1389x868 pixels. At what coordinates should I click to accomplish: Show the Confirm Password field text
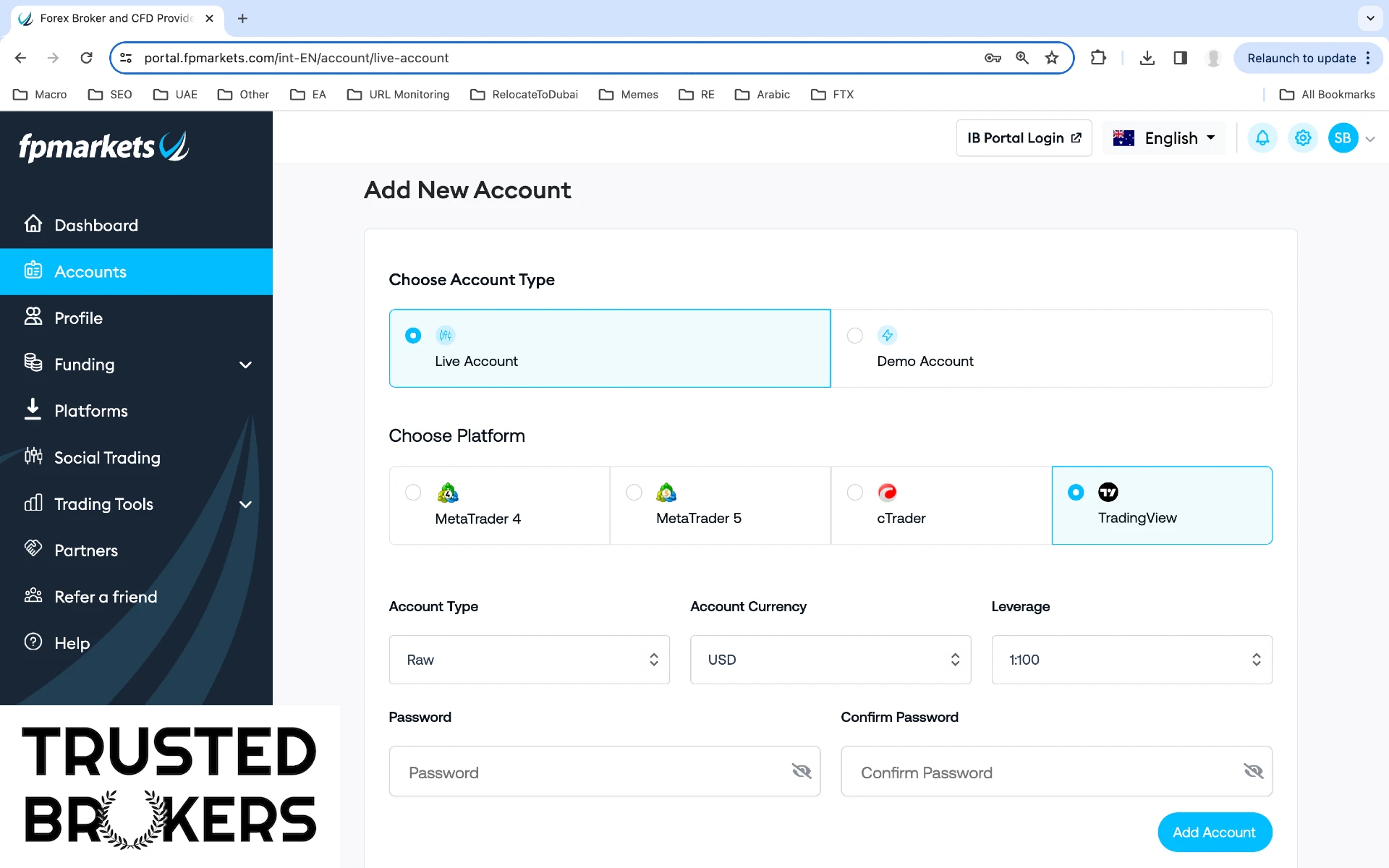(1254, 771)
